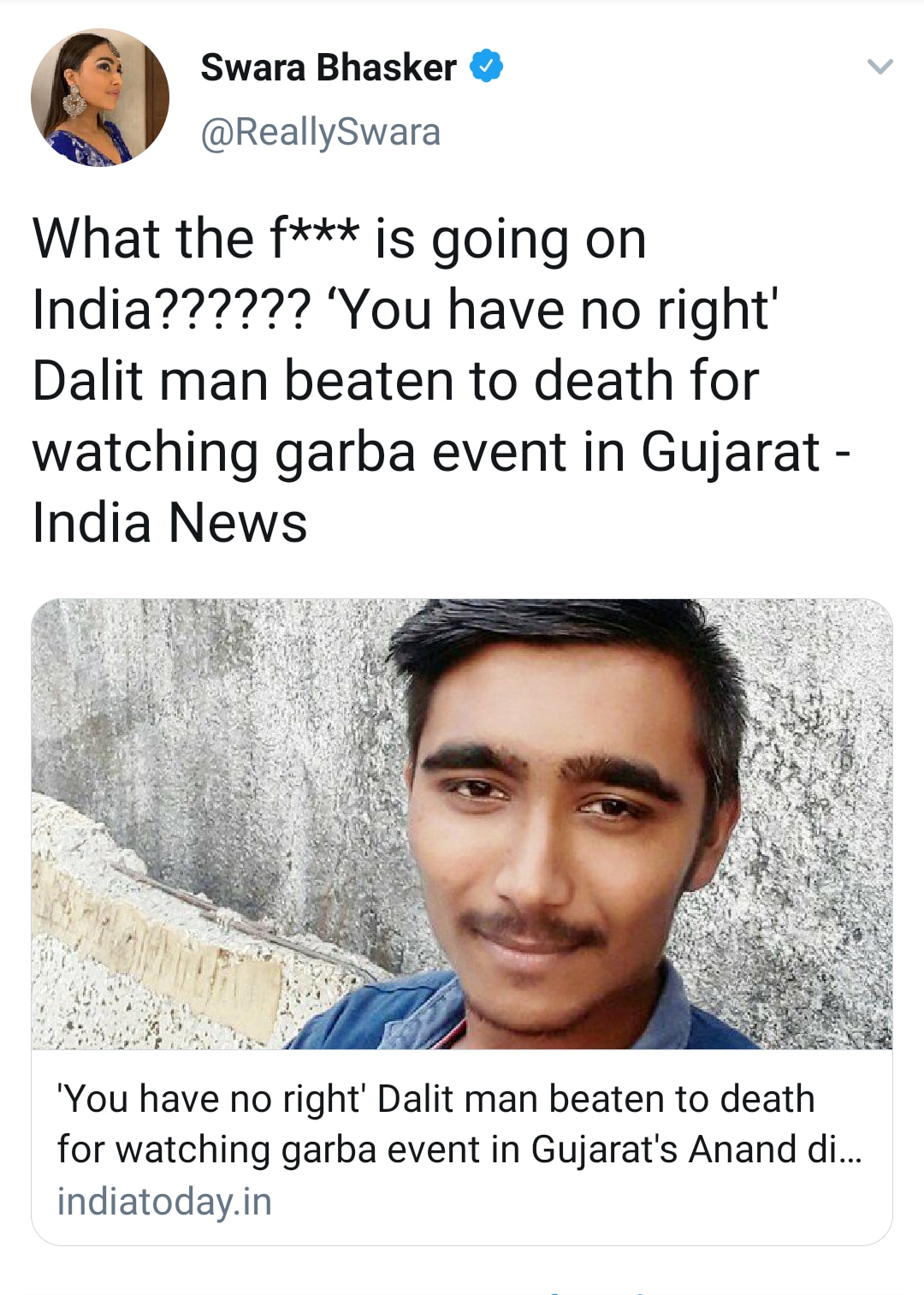Tap the line 'Dalit man beaten to death for'
Screen dimensions: 924x1295
click(395, 381)
